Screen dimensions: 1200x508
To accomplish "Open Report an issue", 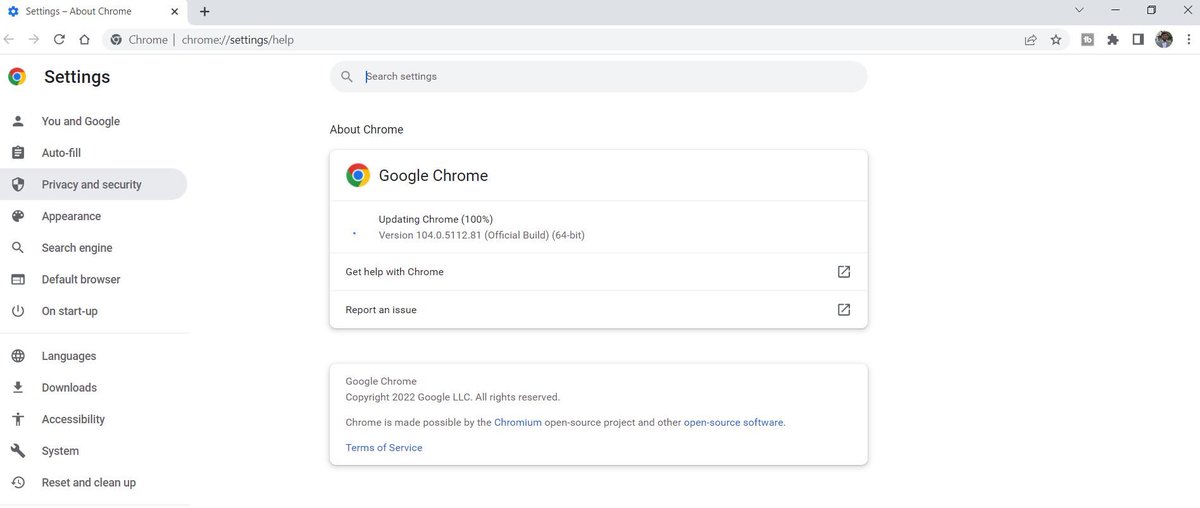I will pyautogui.click(x=598, y=310).
